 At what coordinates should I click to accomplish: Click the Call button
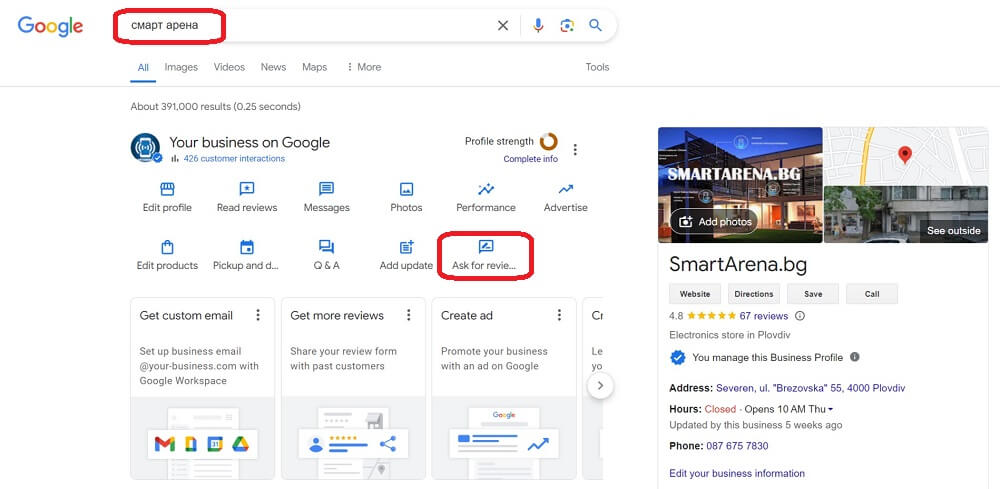click(x=872, y=294)
